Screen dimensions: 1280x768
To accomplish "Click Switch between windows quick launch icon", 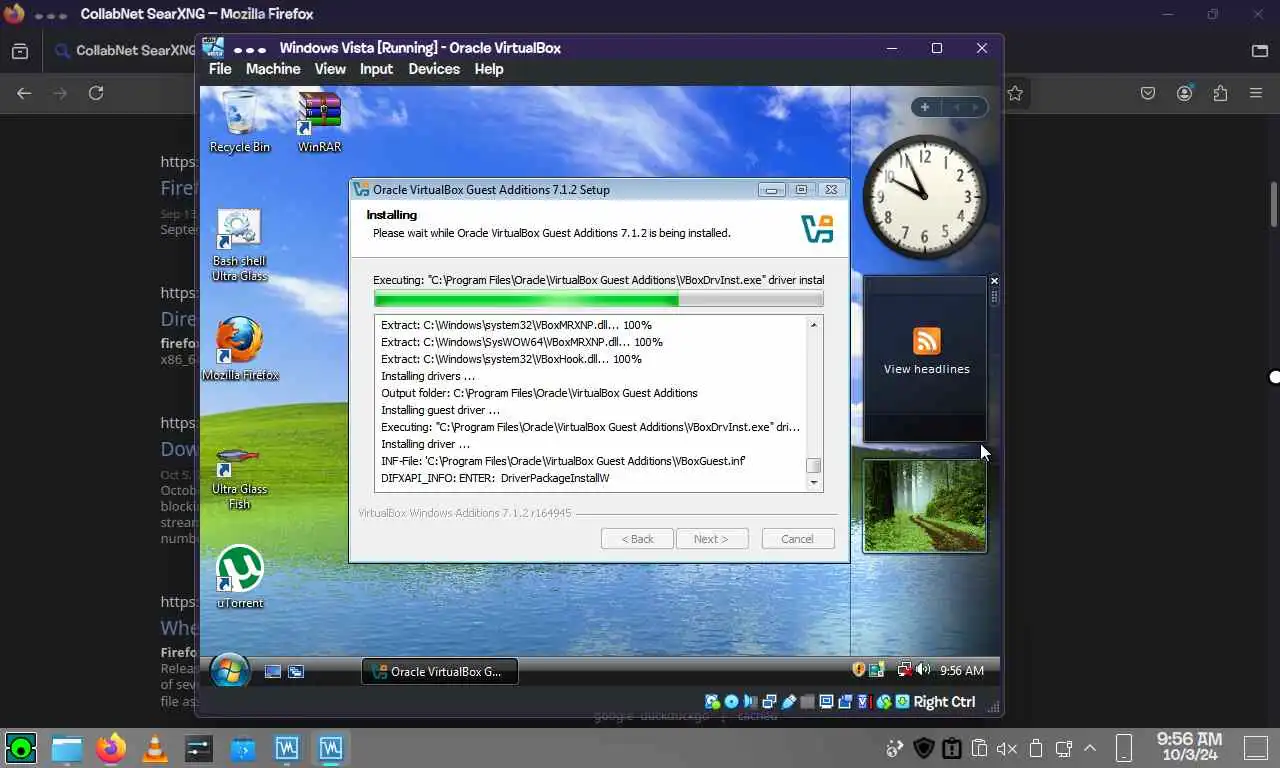I will point(296,672).
